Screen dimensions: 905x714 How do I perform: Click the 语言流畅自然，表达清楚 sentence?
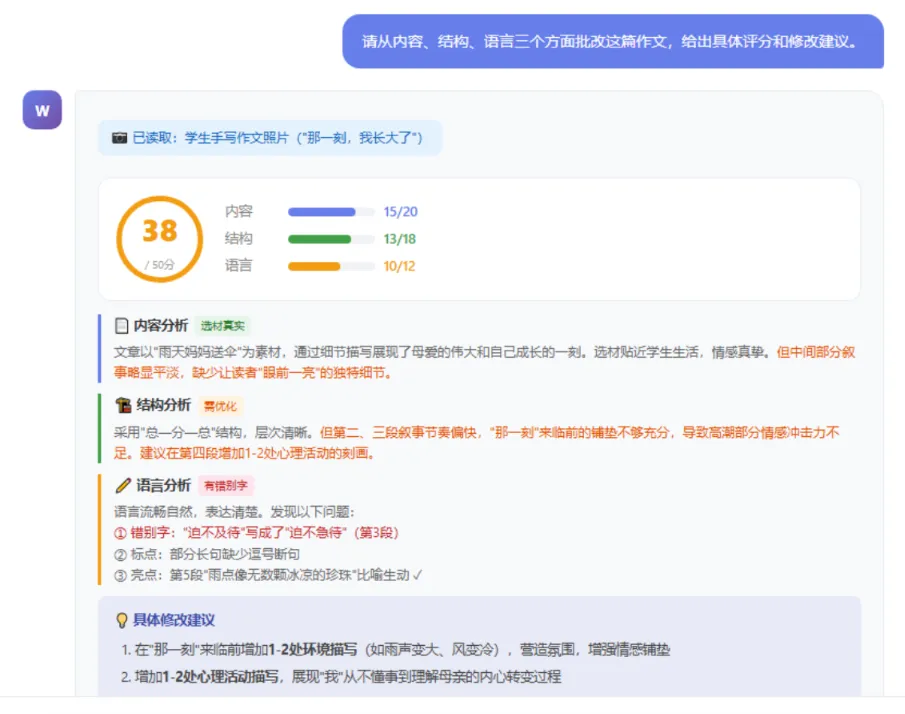(x=234, y=511)
